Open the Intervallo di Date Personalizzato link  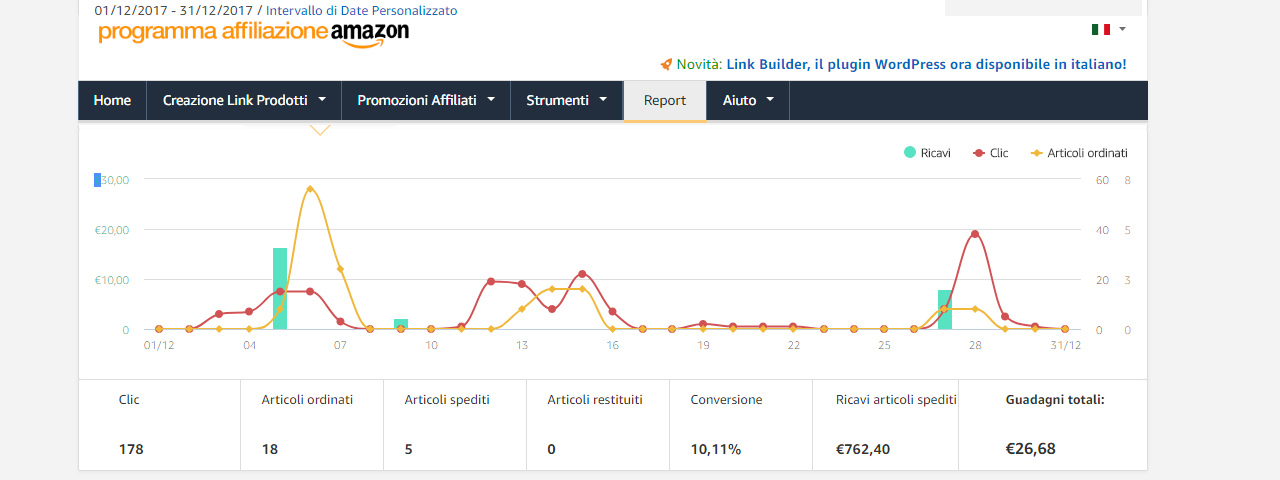pos(362,10)
